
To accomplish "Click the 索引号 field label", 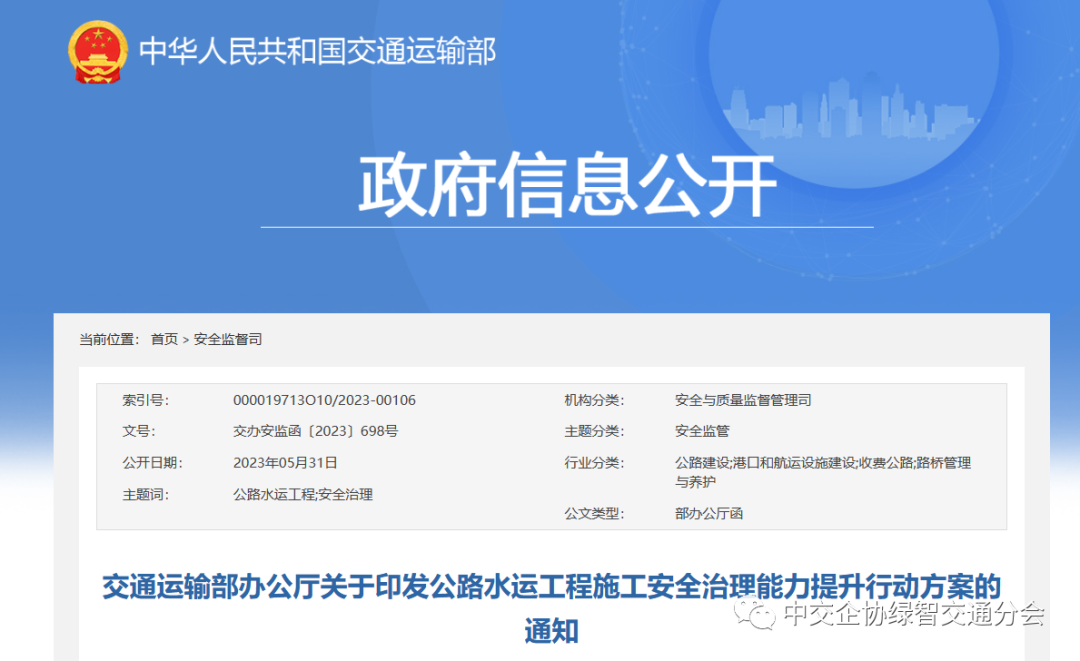I will (145, 401).
